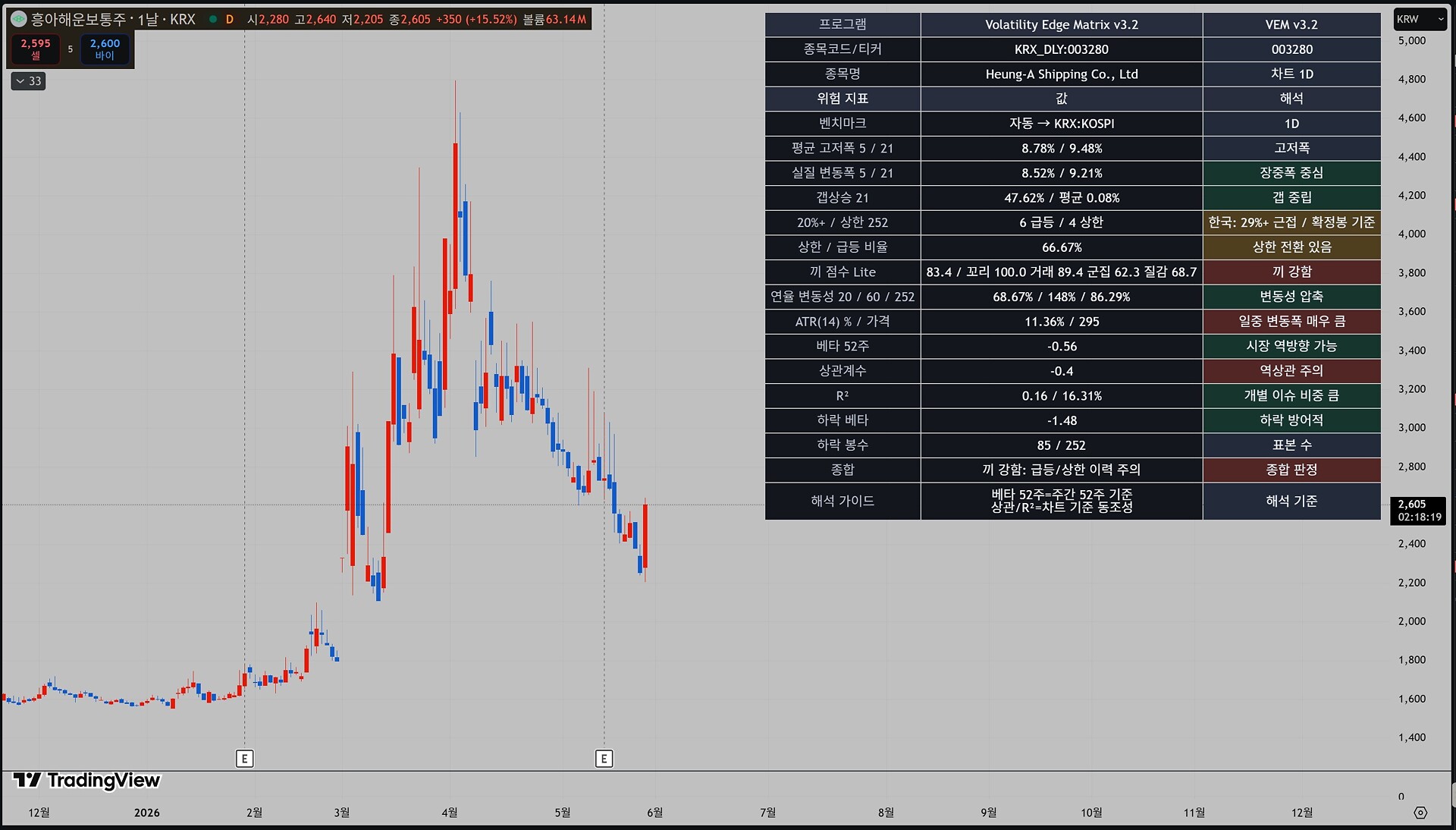
Task: Click the orange D delayed-data indicator
Action: pos(230,19)
